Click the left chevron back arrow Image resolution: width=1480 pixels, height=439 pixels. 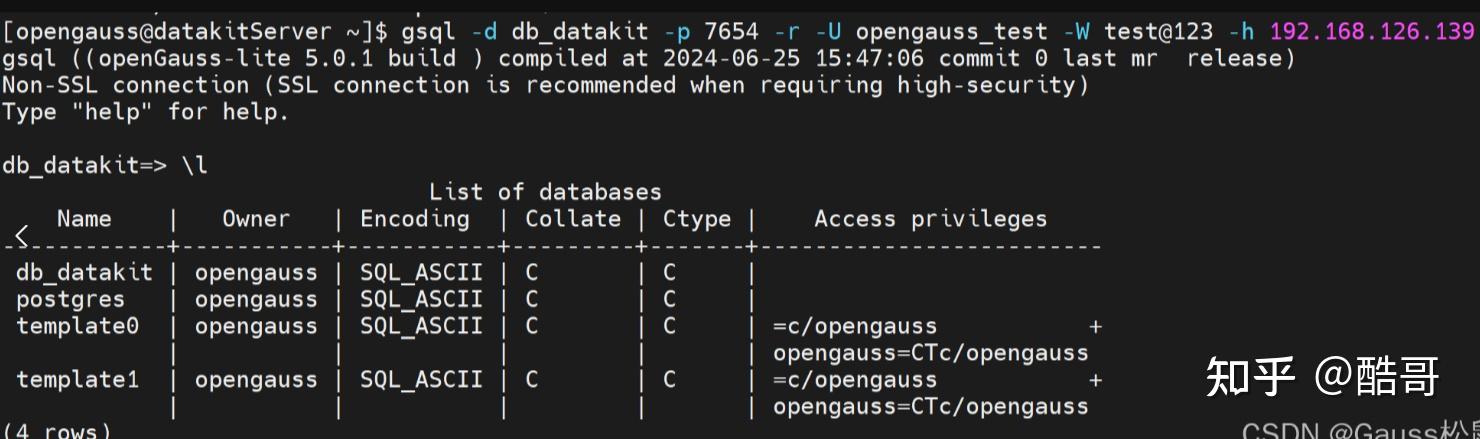click(x=22, y=237)
